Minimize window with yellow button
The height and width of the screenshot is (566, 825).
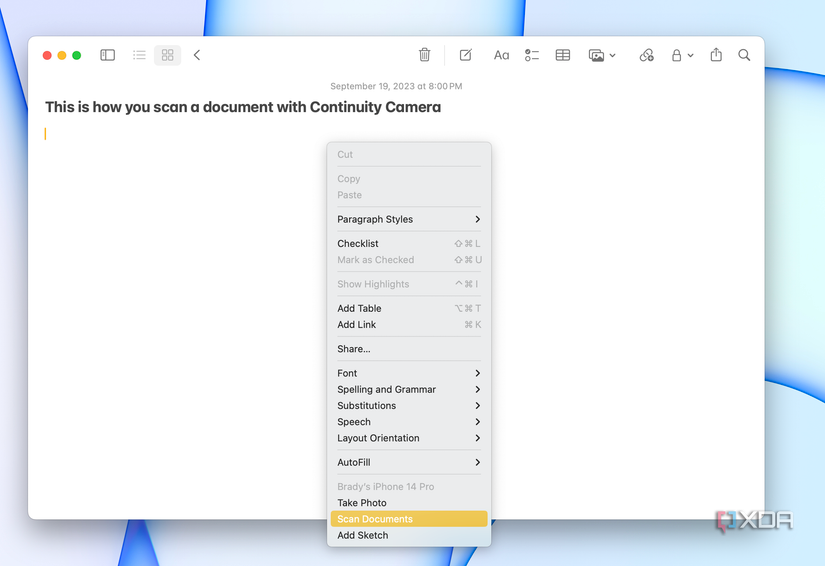pos(62,55)
